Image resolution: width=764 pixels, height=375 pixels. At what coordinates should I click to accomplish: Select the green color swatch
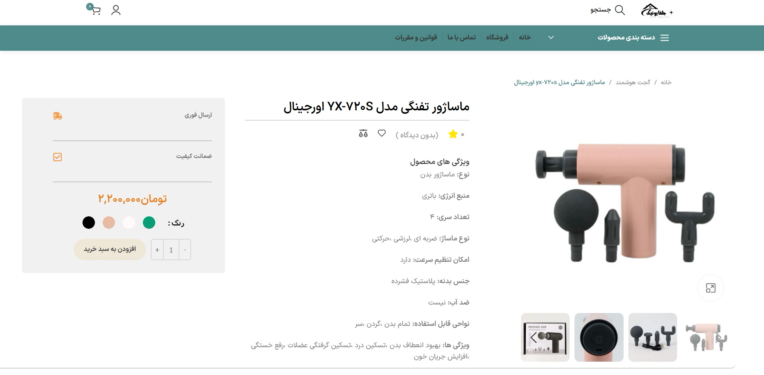(x=149, y=223)
